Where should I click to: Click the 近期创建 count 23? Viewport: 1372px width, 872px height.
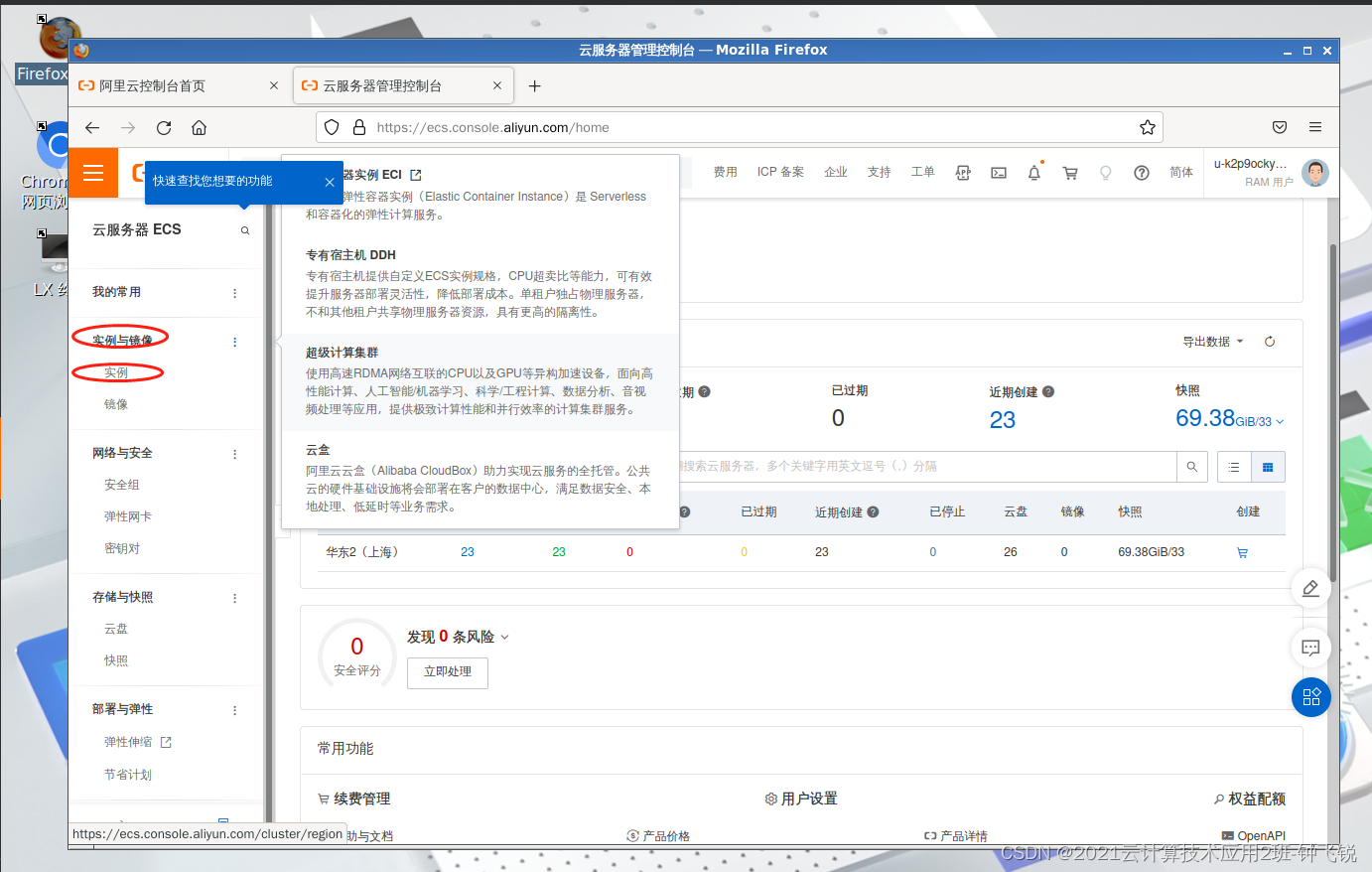(1003, 421)
